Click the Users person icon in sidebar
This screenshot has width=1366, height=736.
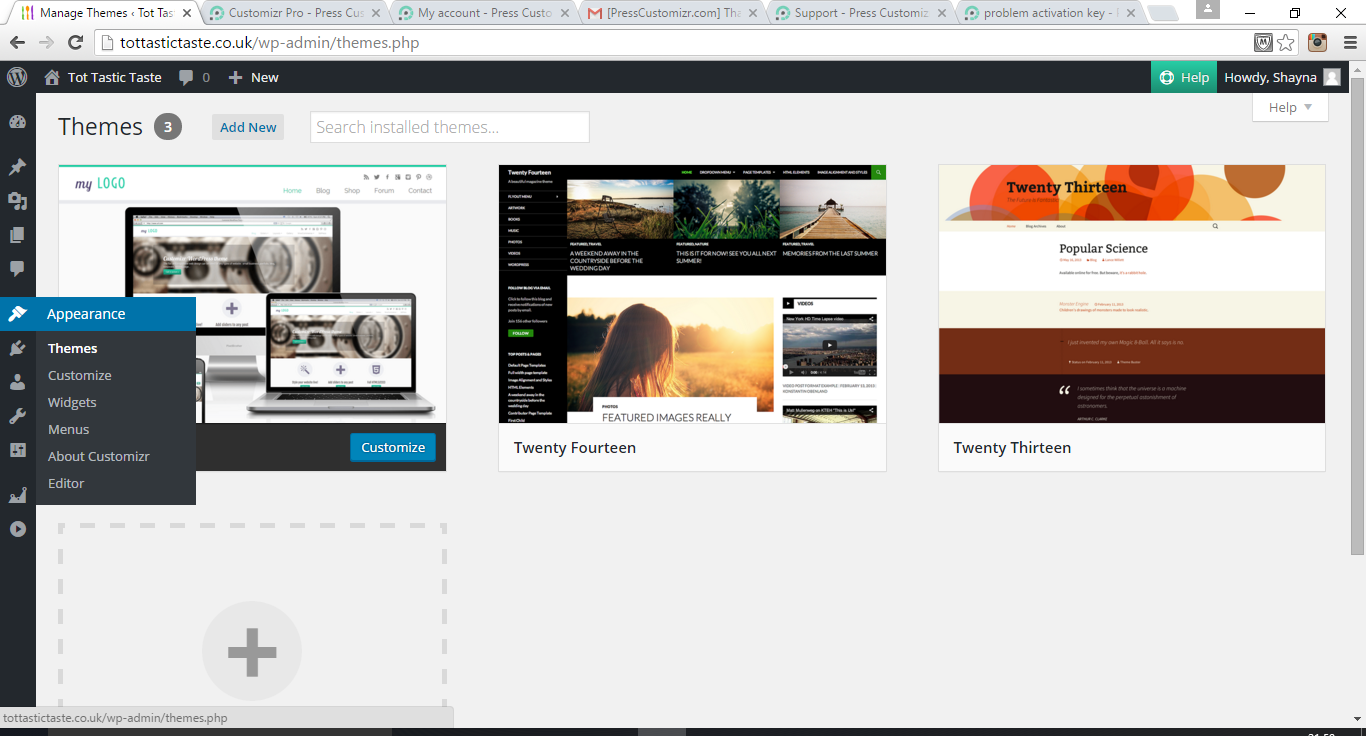17,382
